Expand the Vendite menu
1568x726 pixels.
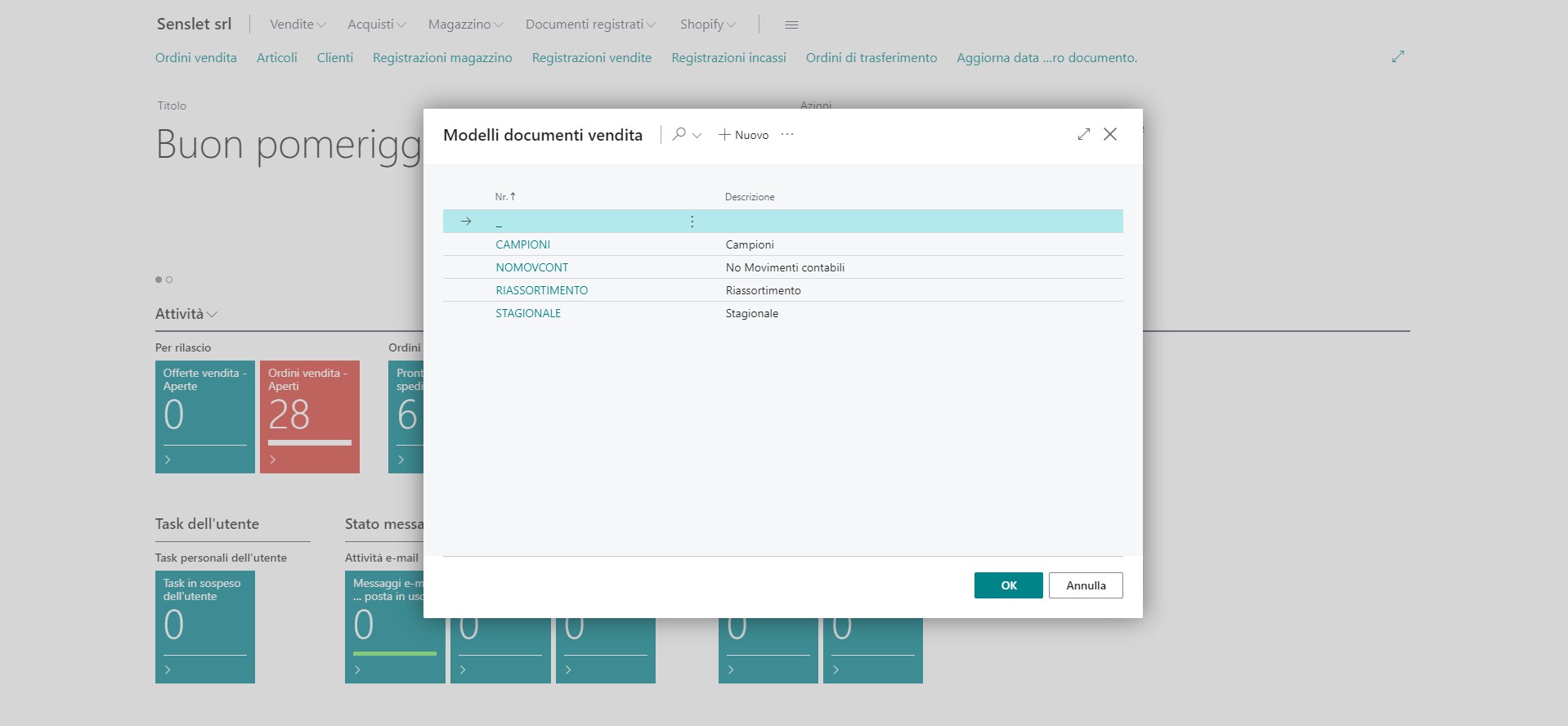coord(298,25)
